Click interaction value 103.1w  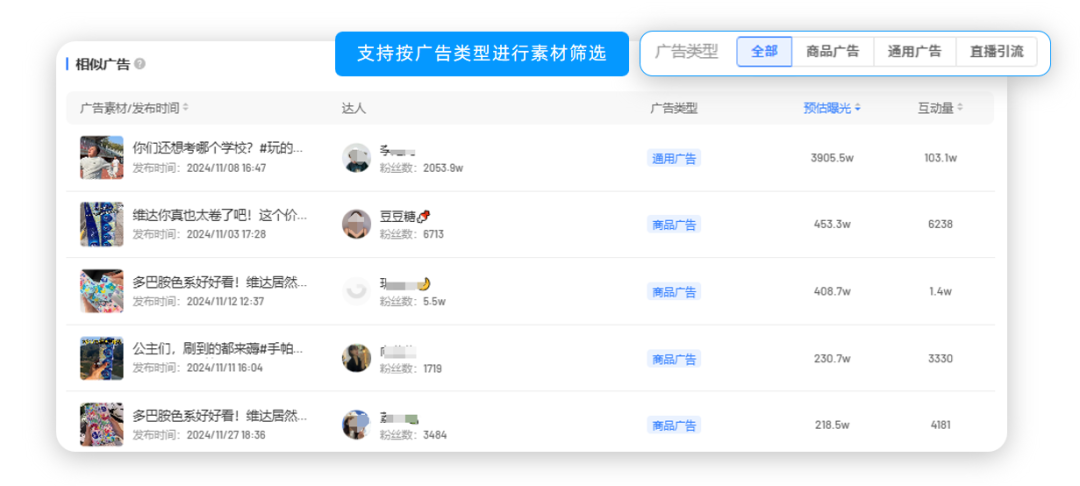[x=940, y=158]
